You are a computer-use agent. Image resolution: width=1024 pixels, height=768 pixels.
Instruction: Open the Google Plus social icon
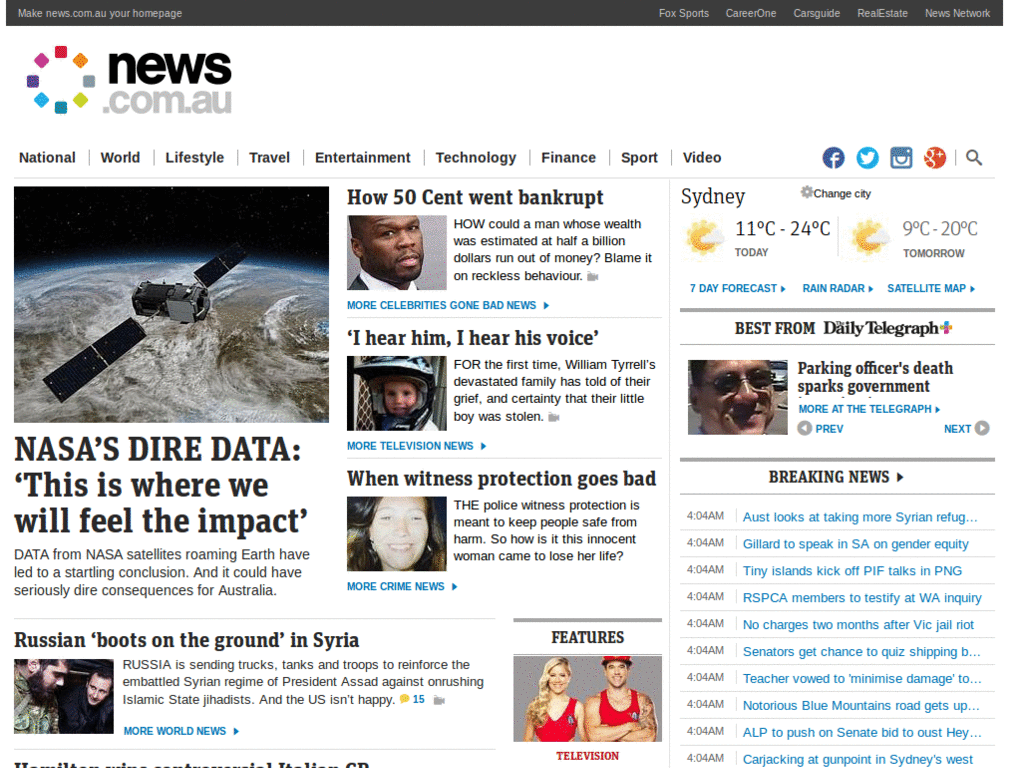(x=935, y=157)
